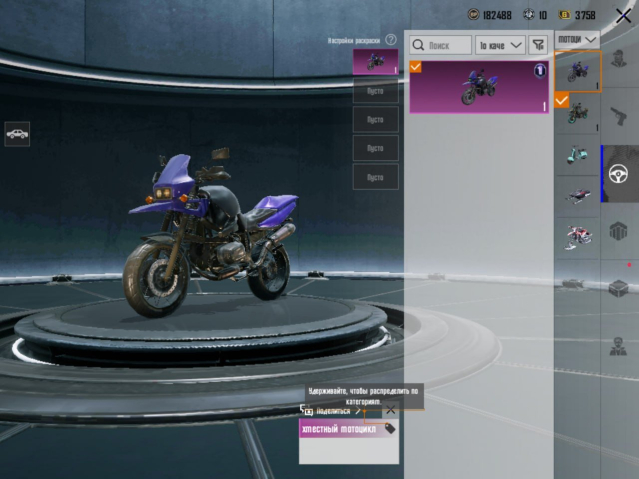Open the По каче sort dropdown

click(x=500, y=45)
